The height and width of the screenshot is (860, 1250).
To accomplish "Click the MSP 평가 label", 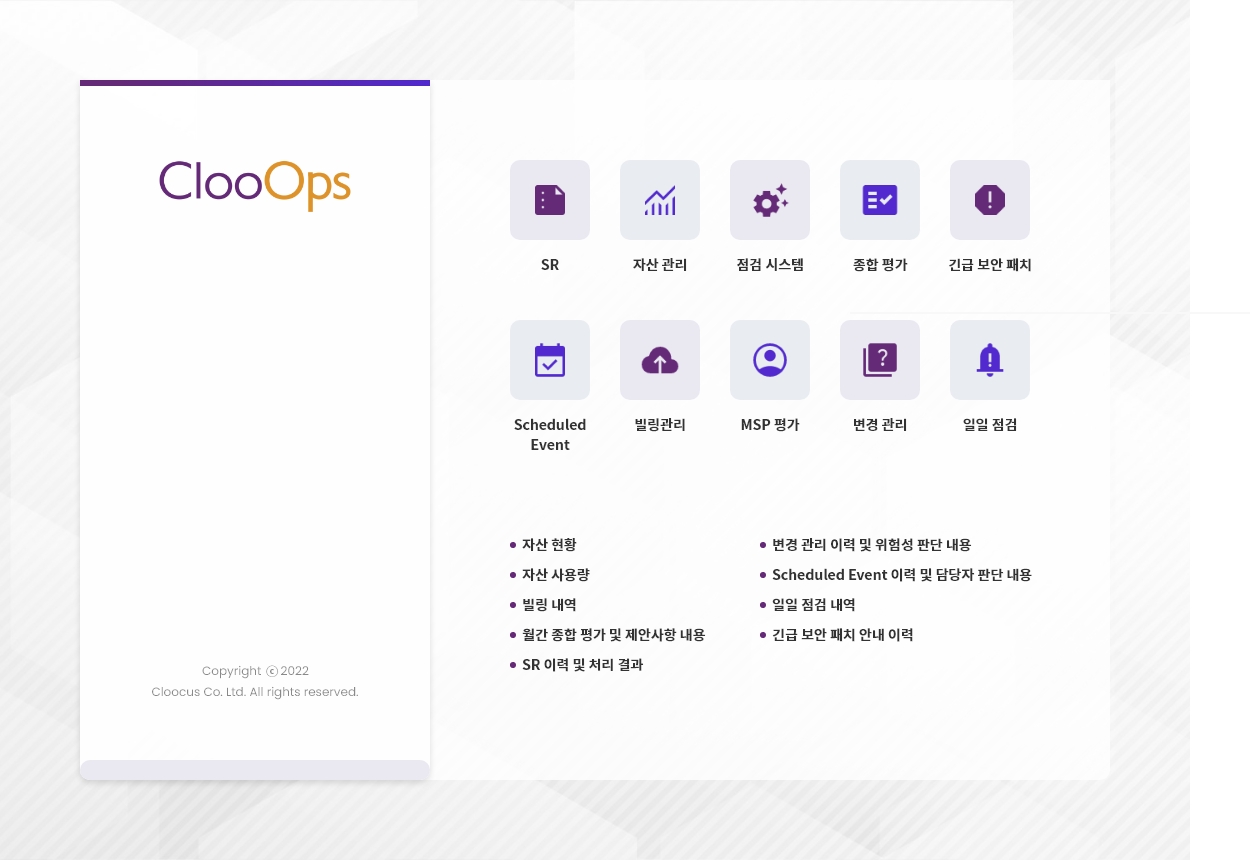I will click(770, 425).
